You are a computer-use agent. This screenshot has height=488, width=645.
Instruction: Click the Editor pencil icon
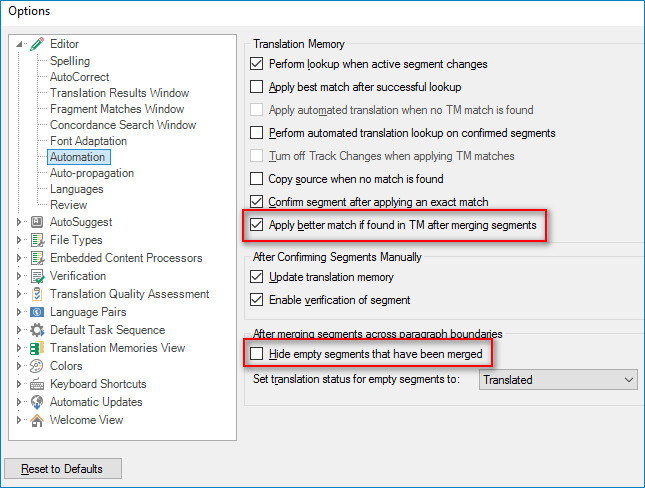[38, 44]
